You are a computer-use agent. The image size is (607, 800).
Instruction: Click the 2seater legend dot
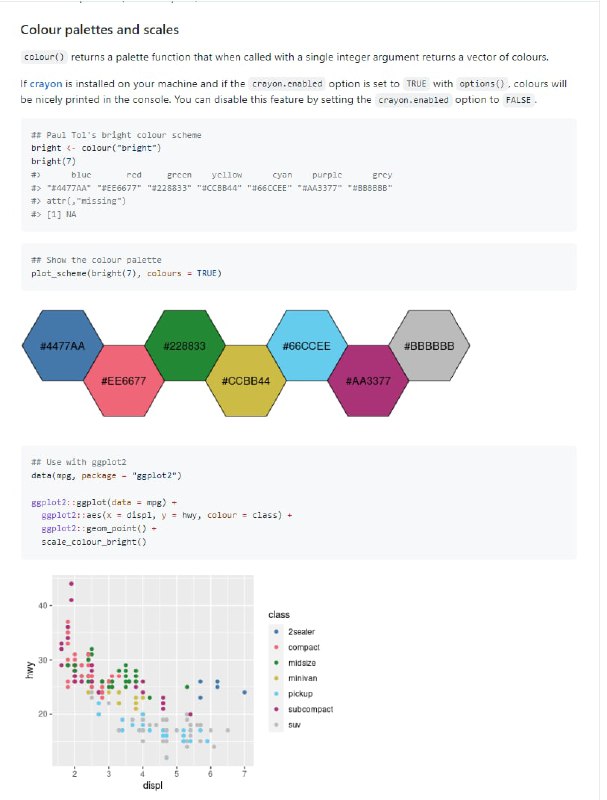275,633
